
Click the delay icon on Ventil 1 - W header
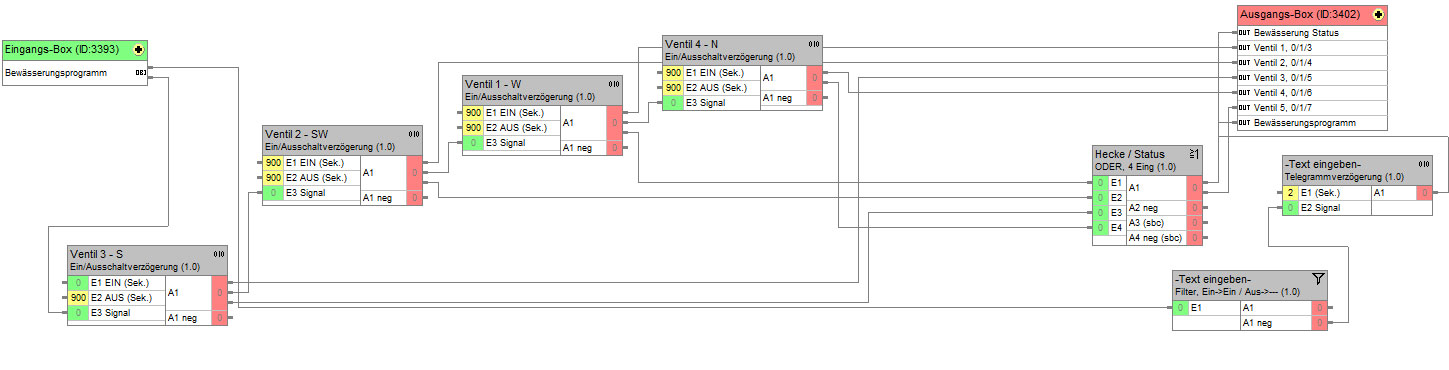(x=614, y=84)
